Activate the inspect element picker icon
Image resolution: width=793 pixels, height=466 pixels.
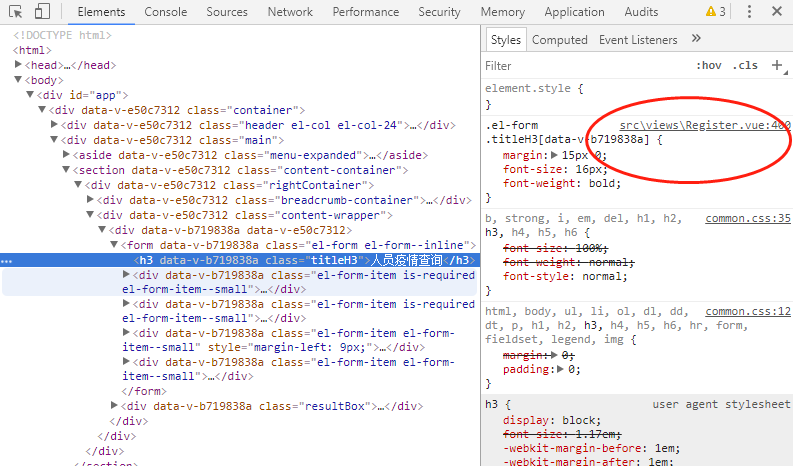click(16, 12)
